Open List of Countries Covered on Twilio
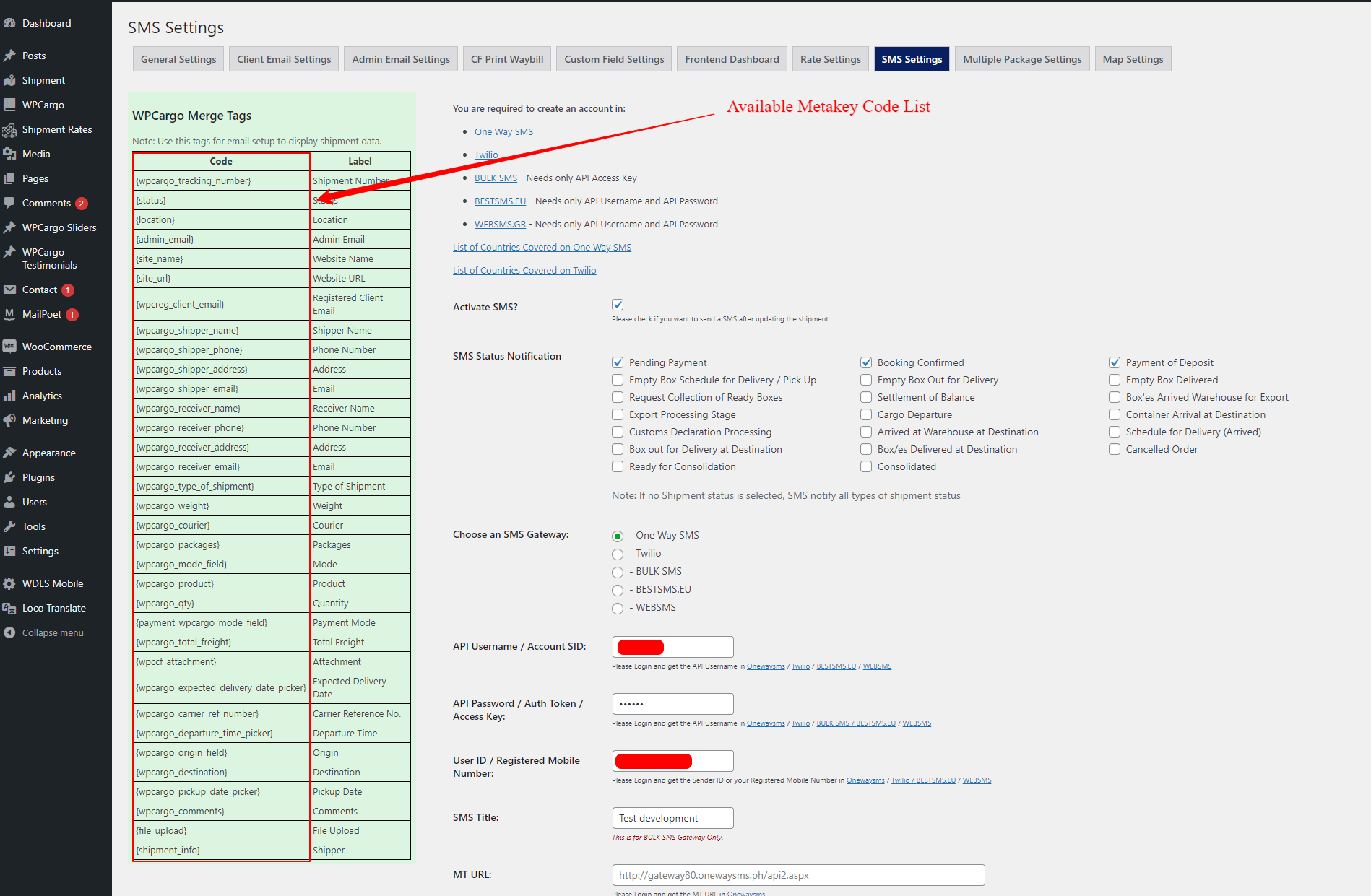Viewport: 1371px width, 896px height. (524, 270)
